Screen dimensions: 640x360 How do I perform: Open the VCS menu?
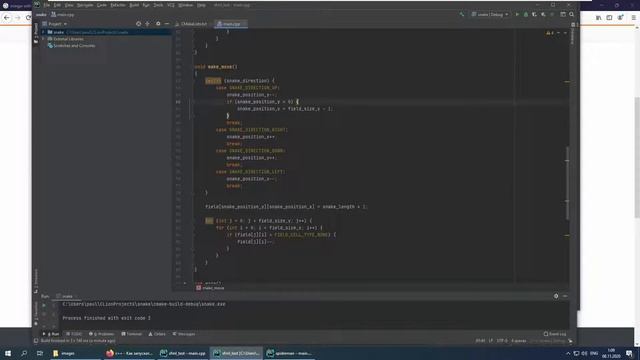(x=171, y=5)
